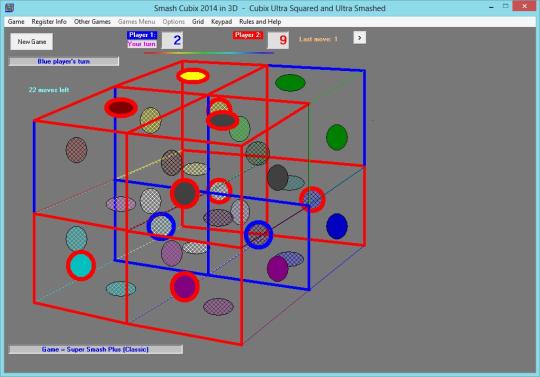Open the Keypad menu
The image size is (540, 377).
pos(221,22)
